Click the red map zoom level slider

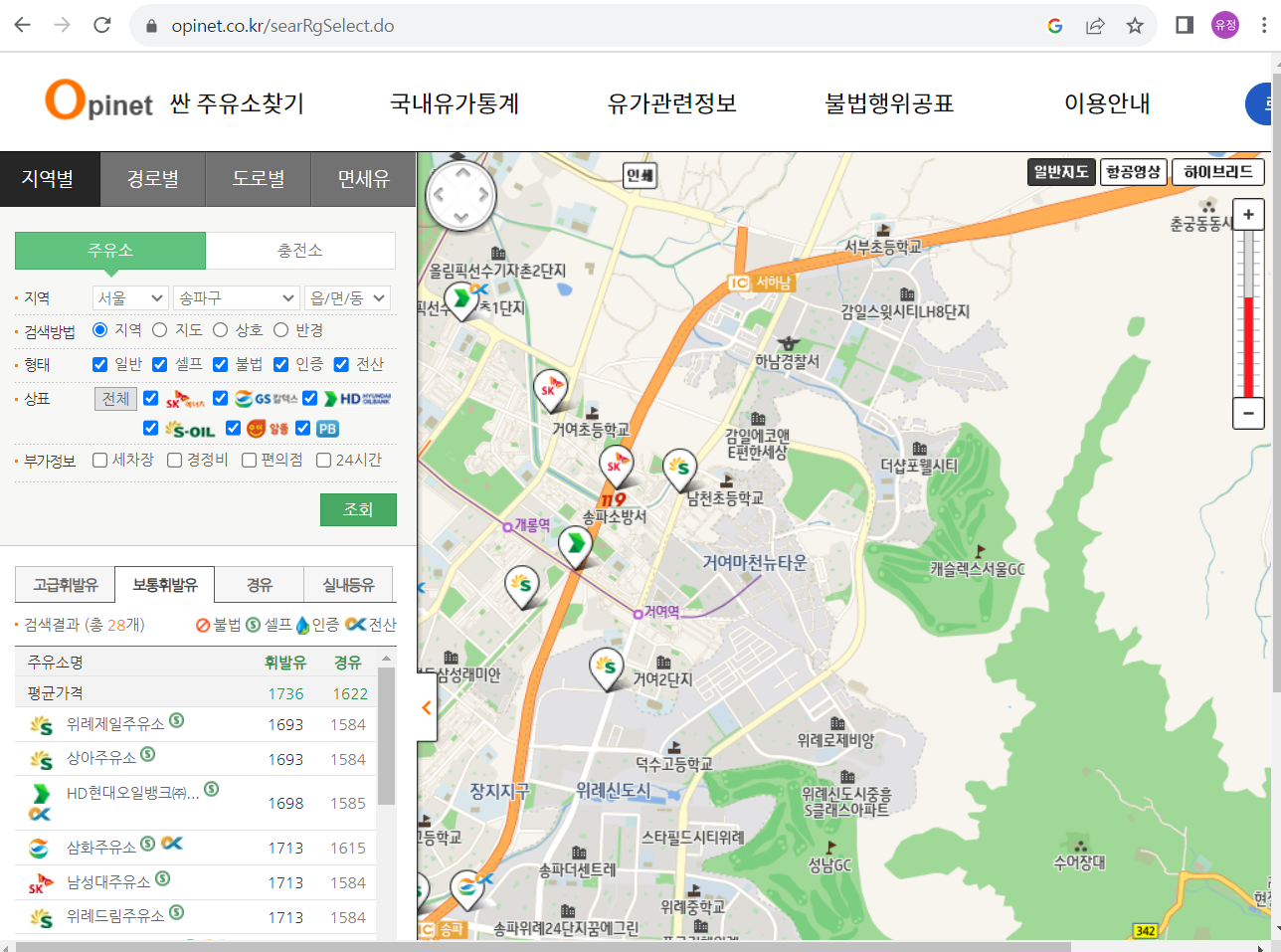(1248, 345)
